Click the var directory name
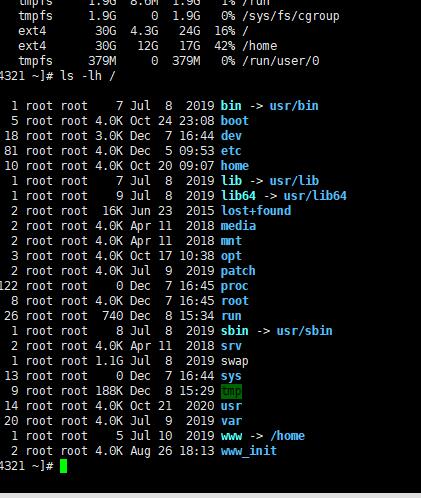 coord(231,421)
